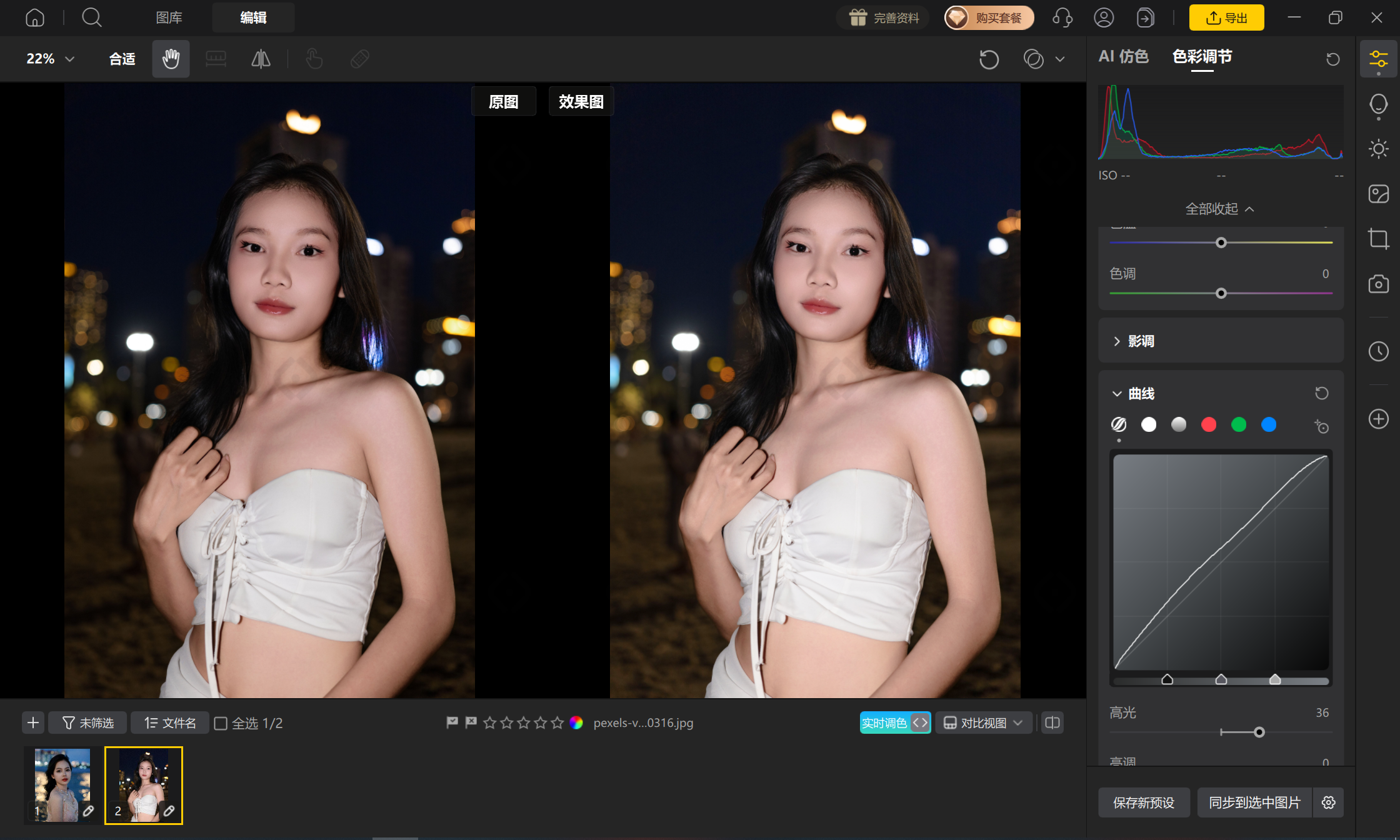Tick the 全选 select-all checkbox
1400x840 pixels.
pyautogui.click(x=221, y=723)
